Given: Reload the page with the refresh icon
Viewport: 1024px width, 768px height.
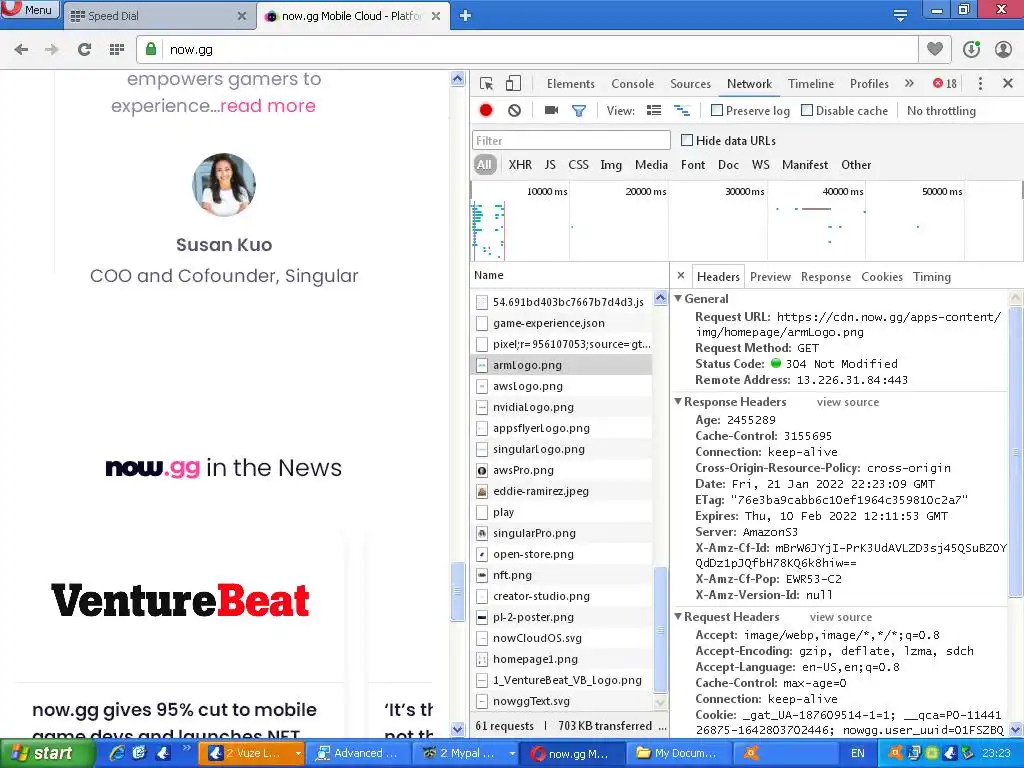Looking at the screenshot, I should click(84, 50).
